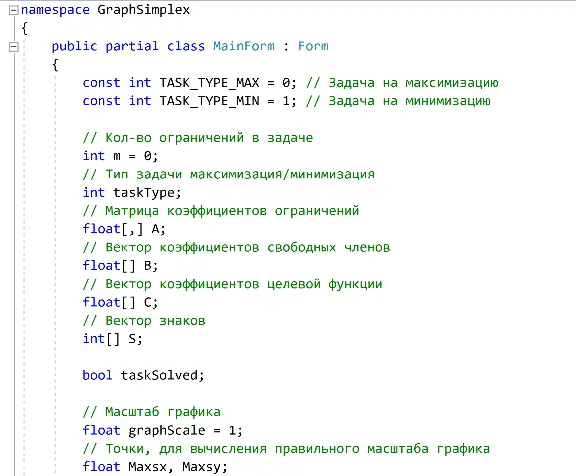Viewport: 576px width, 476px height.
Task: Click the 'int[] S;' declaration
Action: pyautogui.click(x=112, y=339)
